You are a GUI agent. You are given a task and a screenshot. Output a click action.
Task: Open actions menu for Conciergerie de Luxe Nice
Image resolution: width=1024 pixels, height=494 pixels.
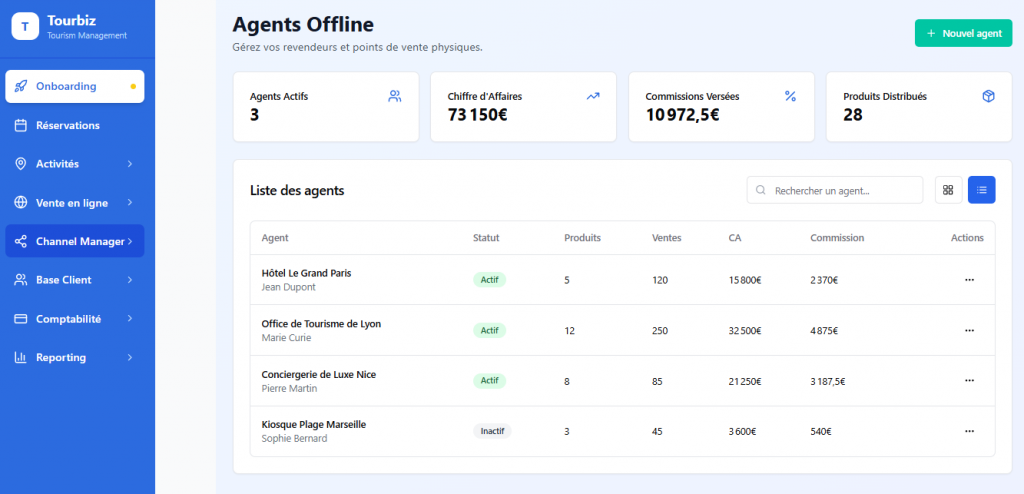click(x=968, y=381)
